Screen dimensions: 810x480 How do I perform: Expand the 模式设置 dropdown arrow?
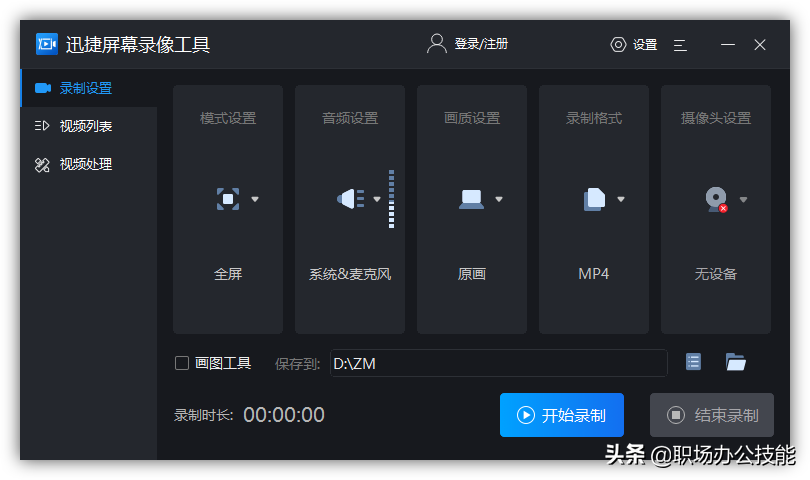click(x=255, y=199)
